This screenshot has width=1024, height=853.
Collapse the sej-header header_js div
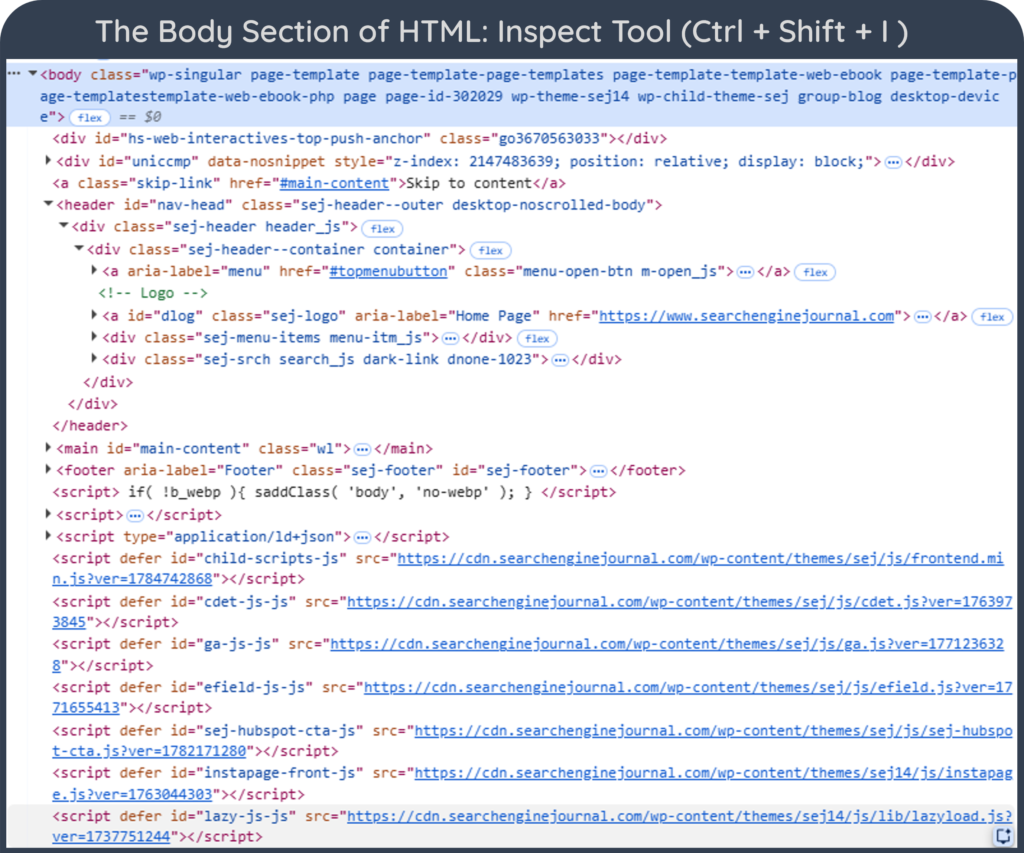pyautogui.click(x=63, y=225)
